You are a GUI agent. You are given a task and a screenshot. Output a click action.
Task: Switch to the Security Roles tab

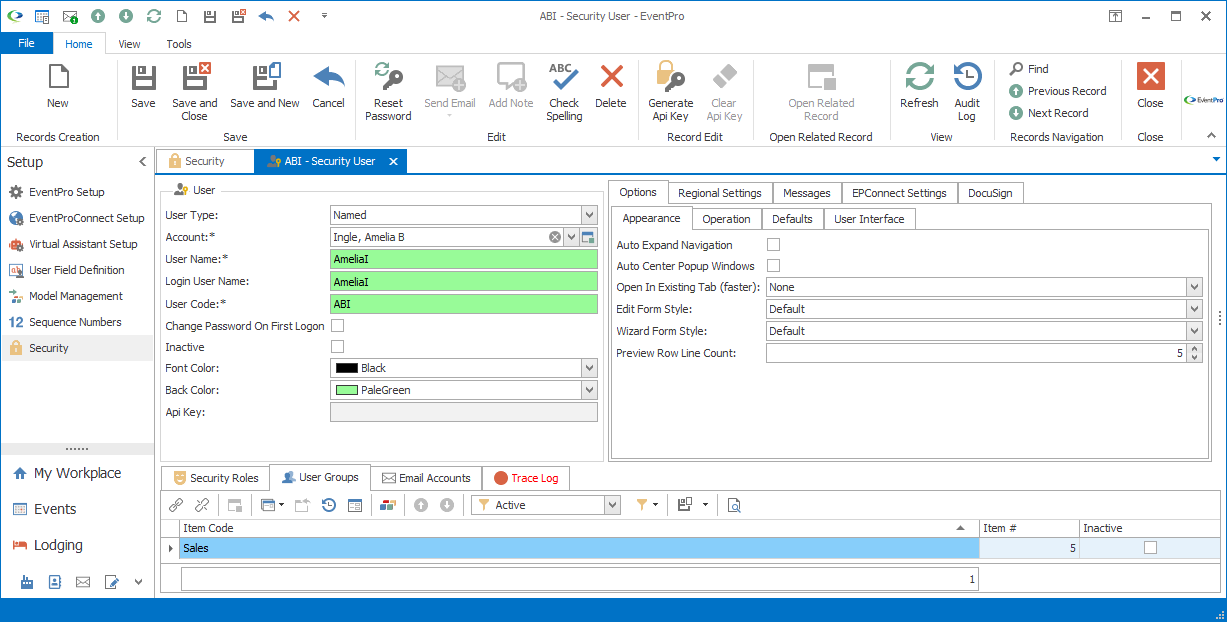[216, 478]
